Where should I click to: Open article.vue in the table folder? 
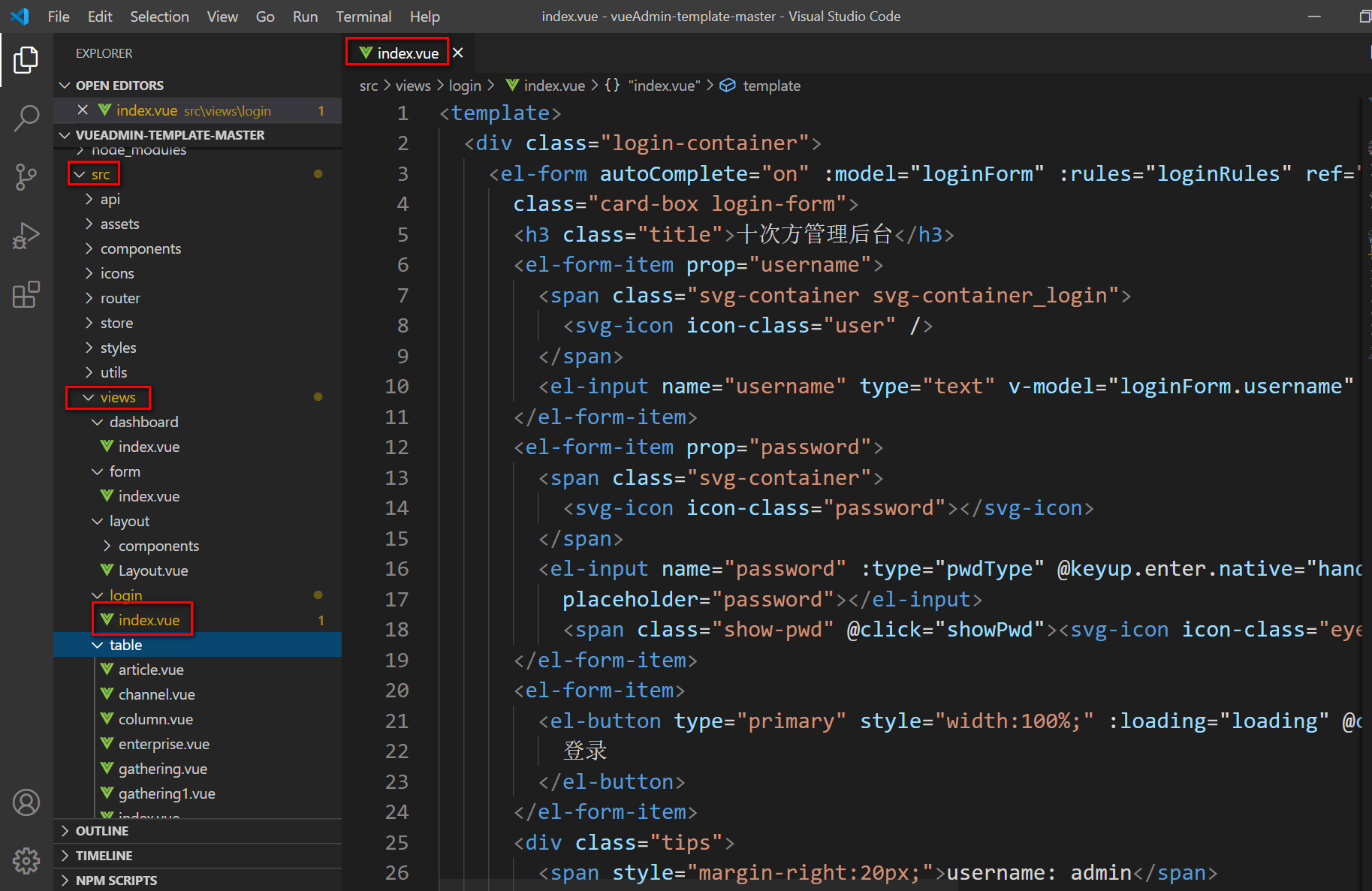pyautogui.click(x=151, y=670)
